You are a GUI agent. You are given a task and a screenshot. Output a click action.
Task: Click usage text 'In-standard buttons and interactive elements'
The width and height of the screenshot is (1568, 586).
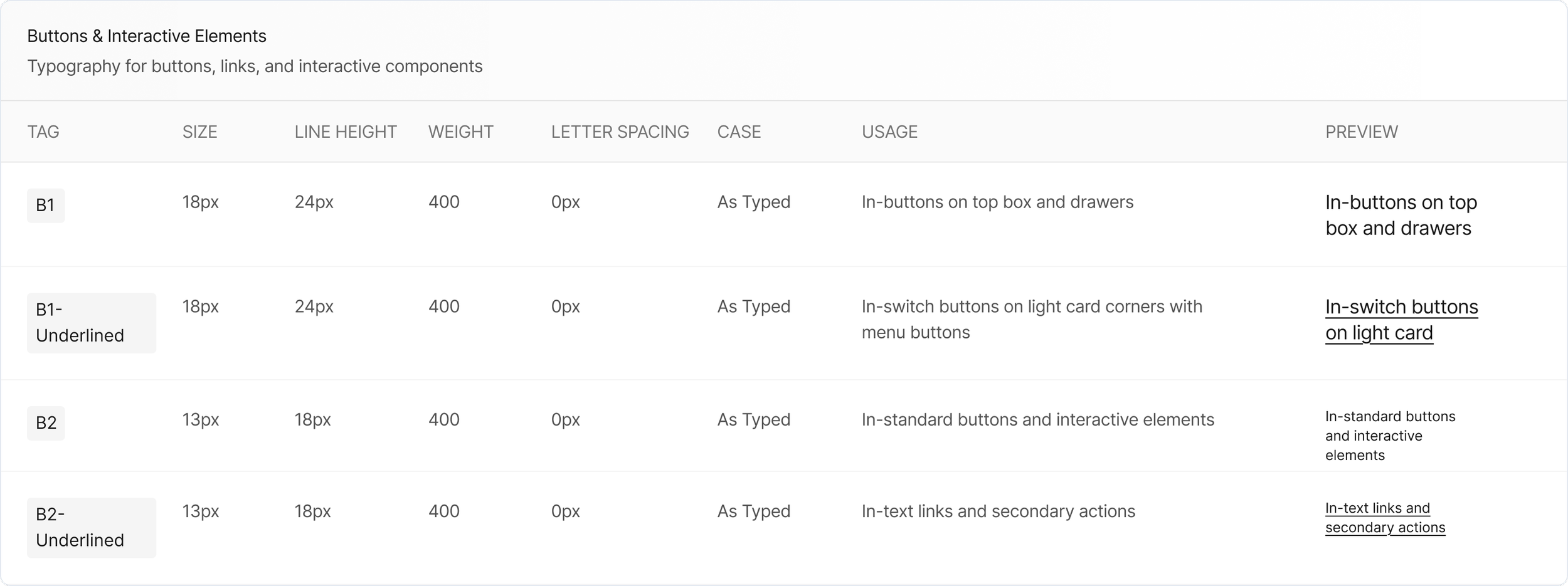pos(1037,420)
